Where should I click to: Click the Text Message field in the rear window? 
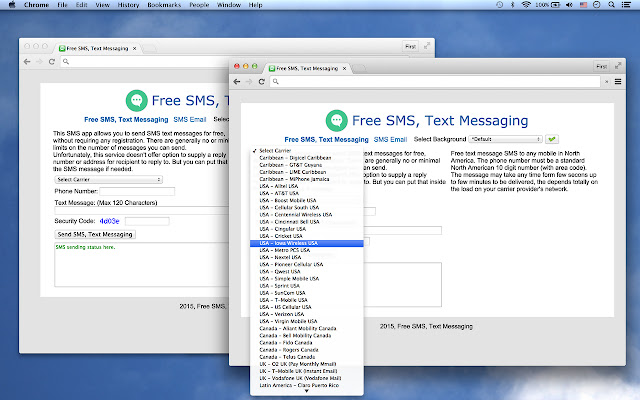(142, 211)
